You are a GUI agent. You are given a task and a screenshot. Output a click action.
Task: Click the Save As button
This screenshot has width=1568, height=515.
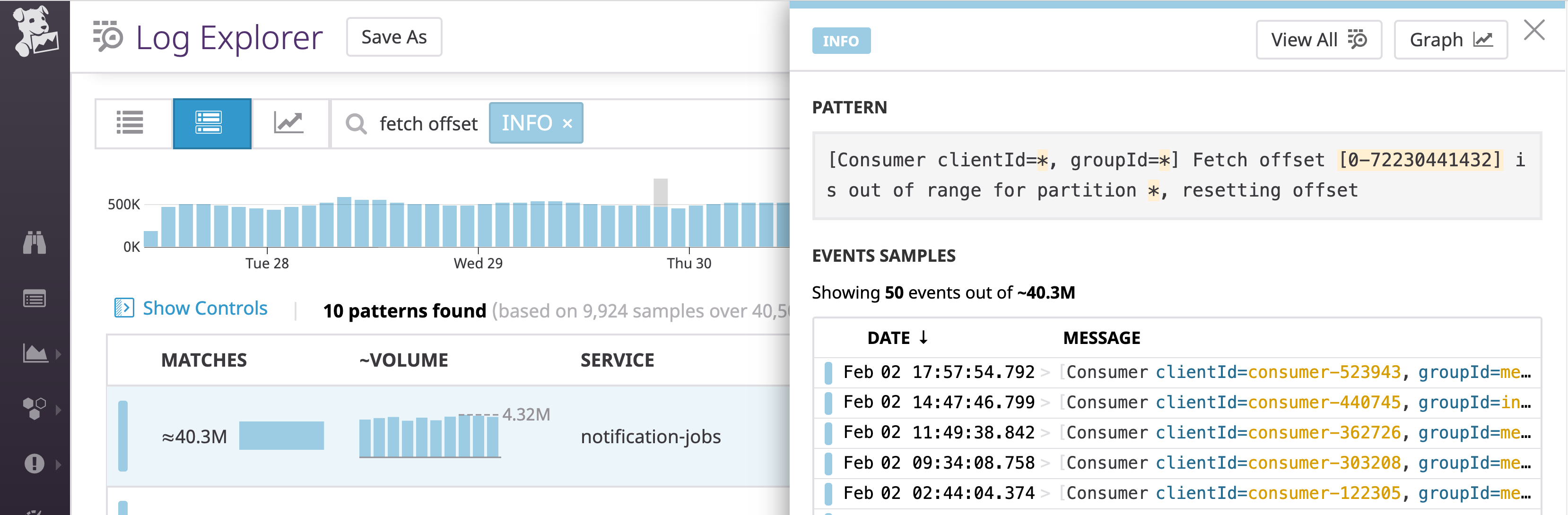tap(393, 36)
